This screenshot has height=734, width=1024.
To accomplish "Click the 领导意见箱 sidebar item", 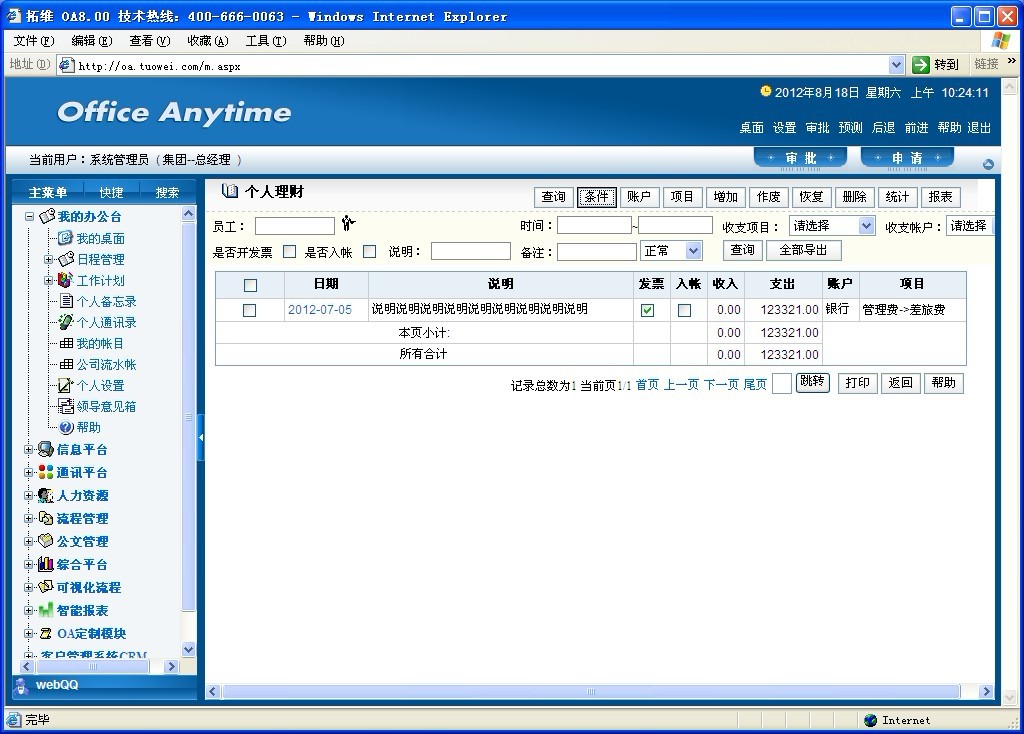I will (x=106, y=406).
